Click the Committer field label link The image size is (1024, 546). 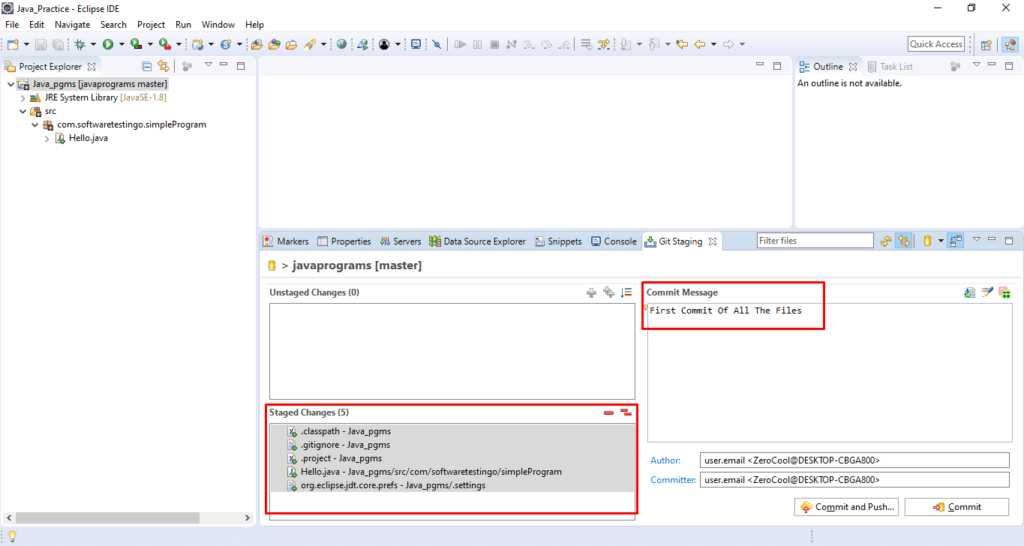673,479
